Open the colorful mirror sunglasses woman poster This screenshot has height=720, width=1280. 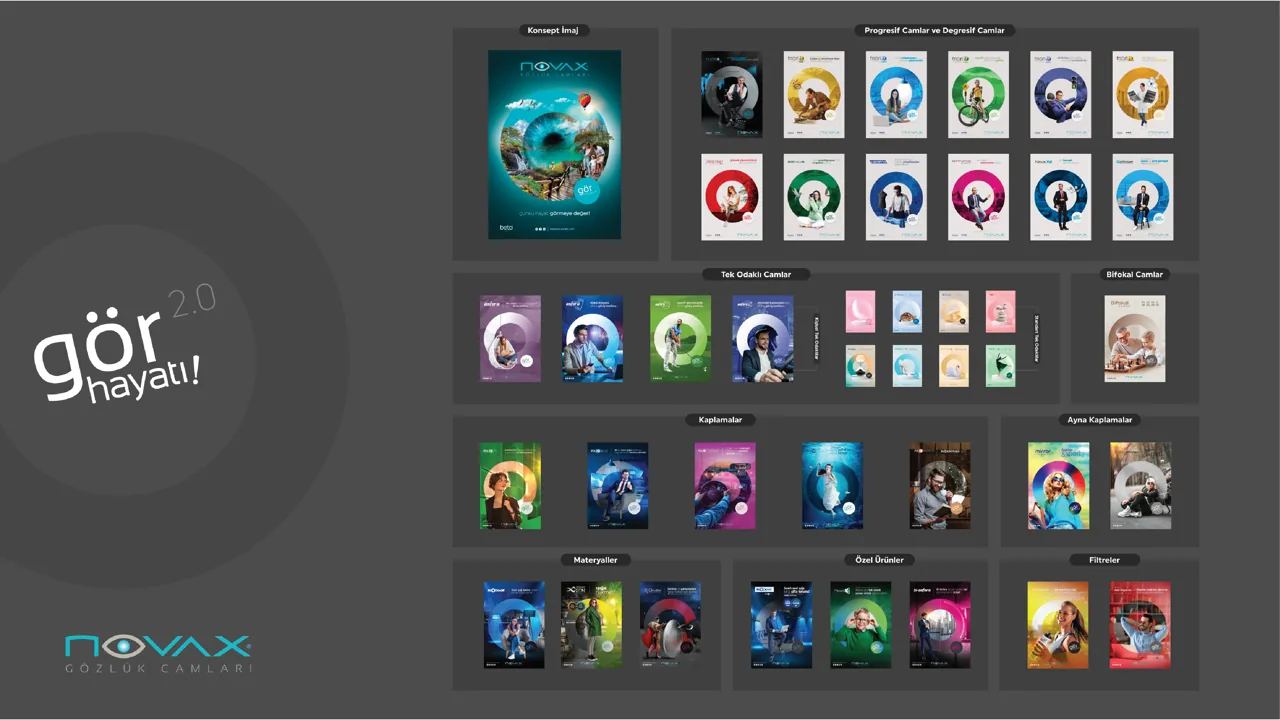point(1058,486)
